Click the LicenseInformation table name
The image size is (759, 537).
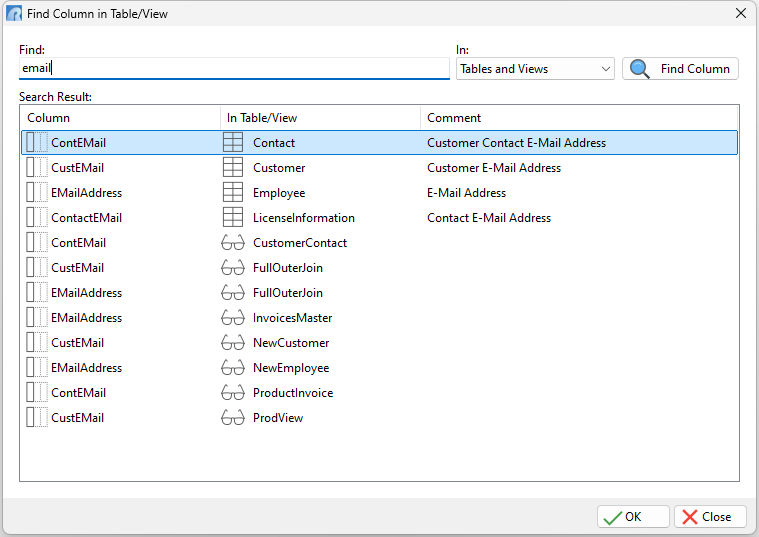coord(304,218)
